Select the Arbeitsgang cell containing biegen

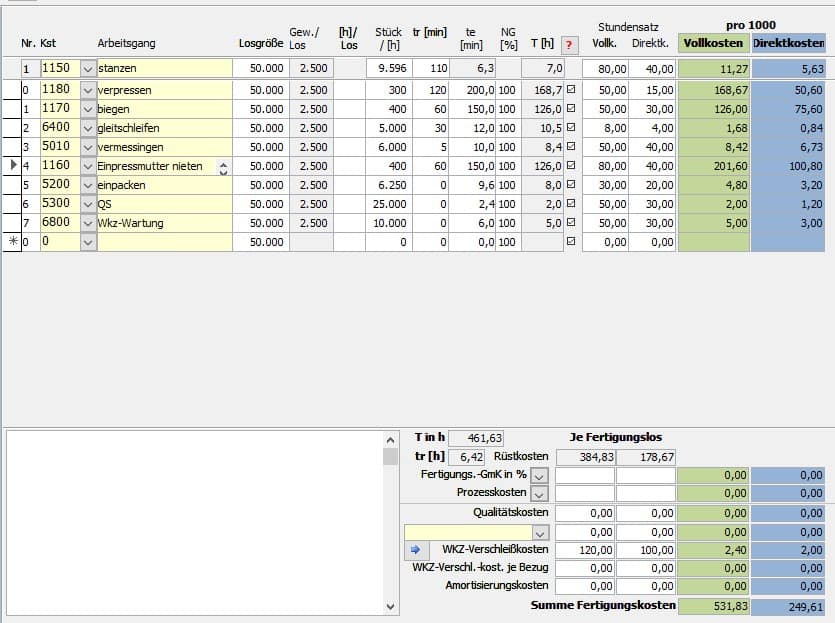[x=164, y=109]
